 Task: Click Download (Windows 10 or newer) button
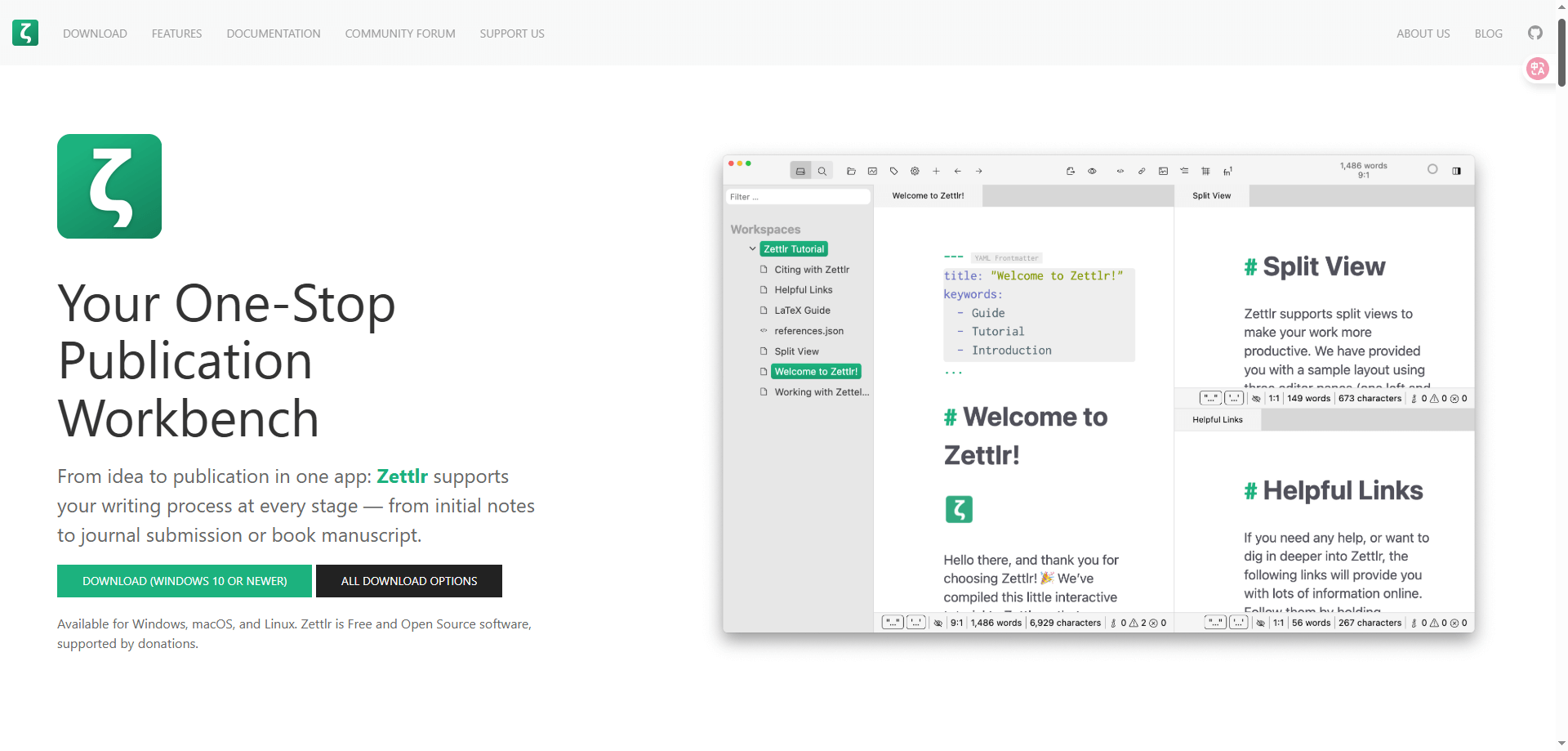185,581
